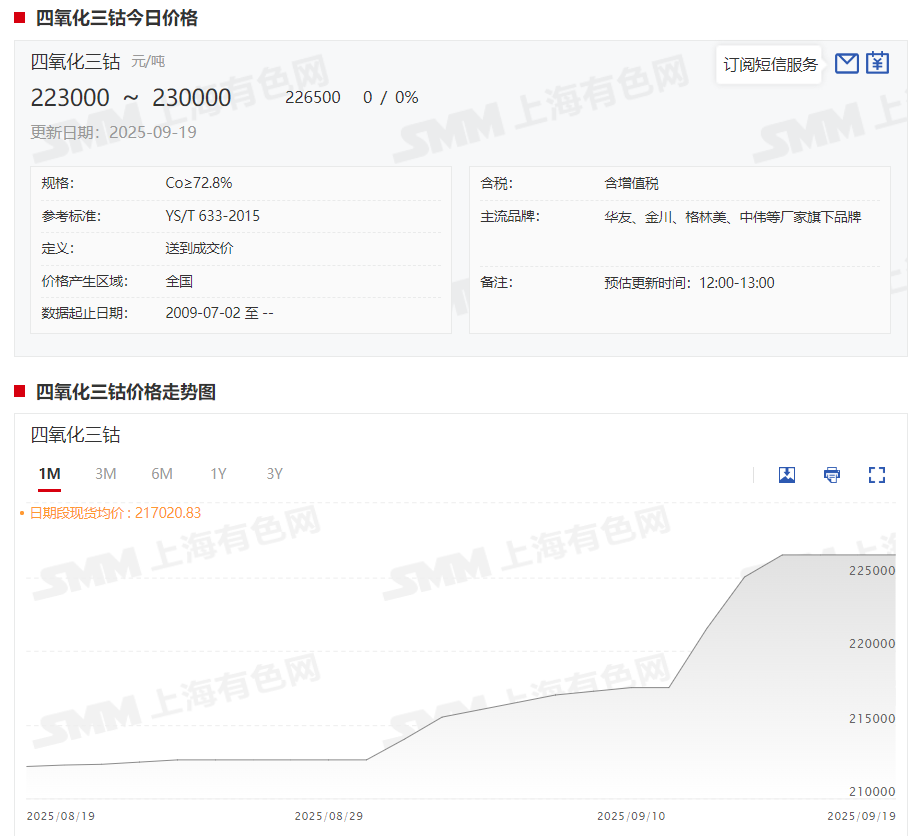Screen dimensions: 913x836
Task: Click the 2025/08/19 start date label
Action: click(61, 816)
